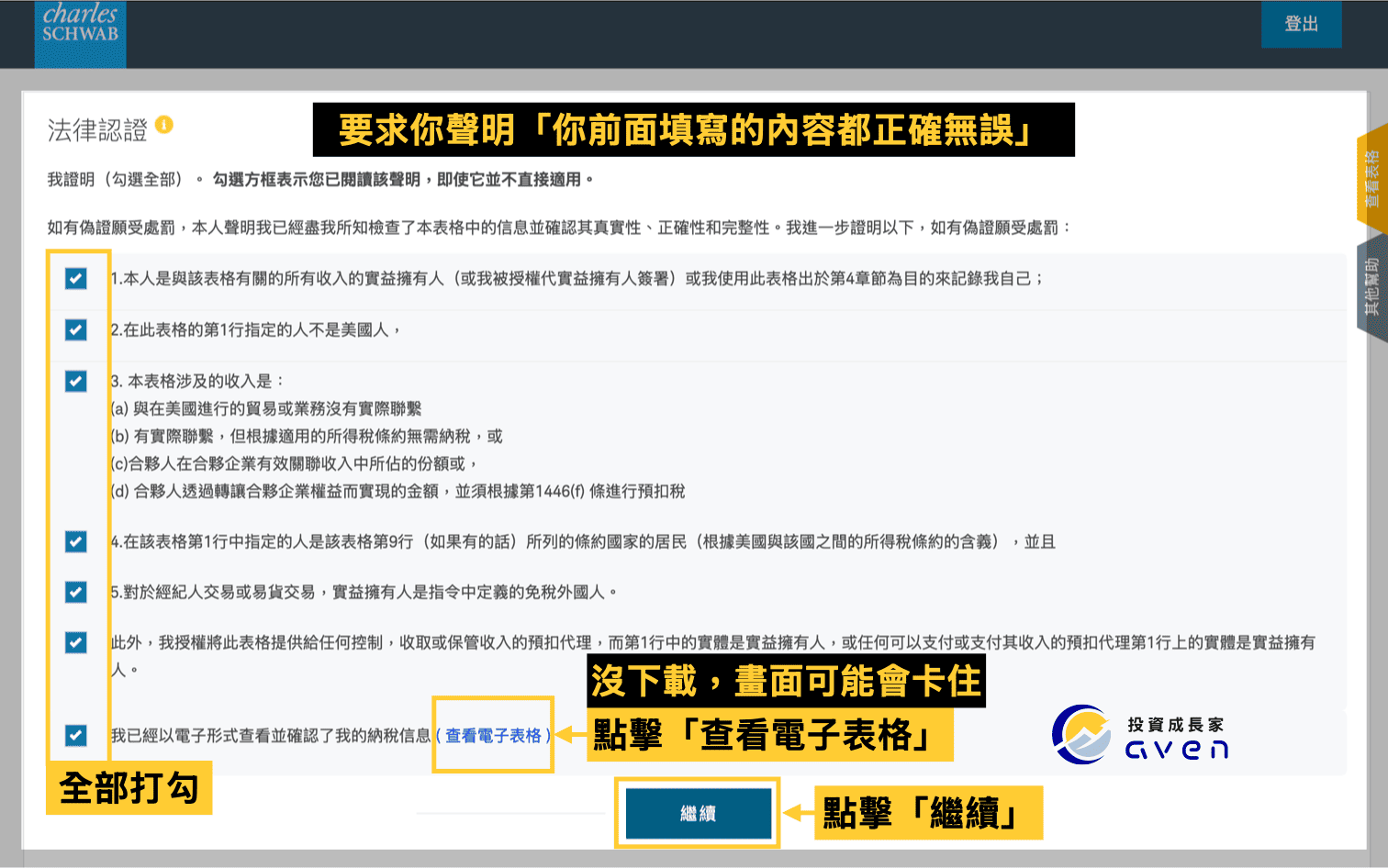Image resolution: width=1388 pixels, height=868 pixels.
Task: Click the yellow 點擊「繼續」 annotation label
Action: coord(927,813)
